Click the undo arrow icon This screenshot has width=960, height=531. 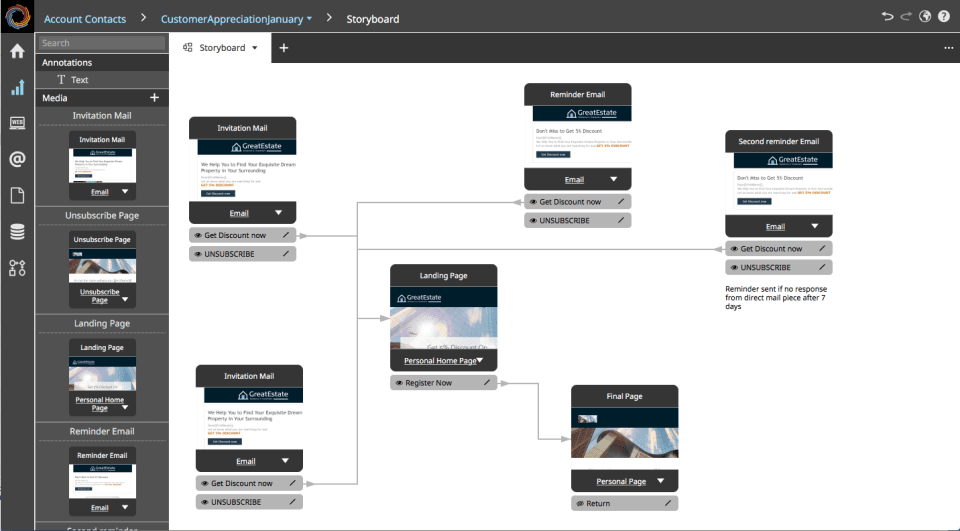pyautogui.click(x=887, y=17)
